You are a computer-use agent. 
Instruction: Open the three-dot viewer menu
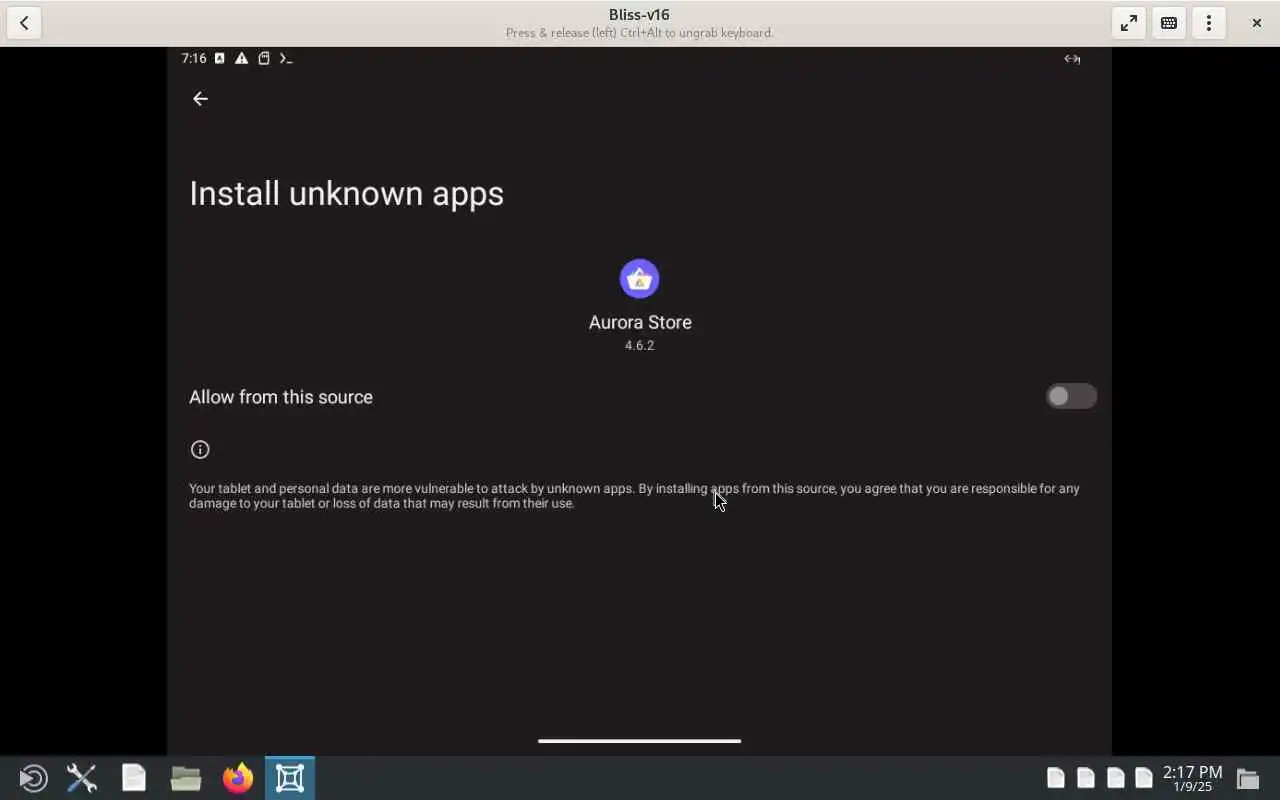(1209, 23)
